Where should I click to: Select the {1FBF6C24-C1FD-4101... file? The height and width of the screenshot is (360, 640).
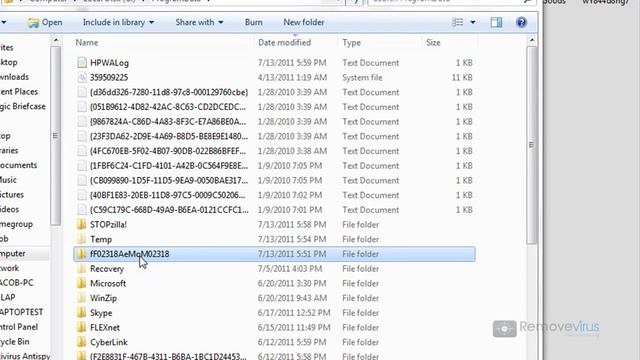pos(169,166)
